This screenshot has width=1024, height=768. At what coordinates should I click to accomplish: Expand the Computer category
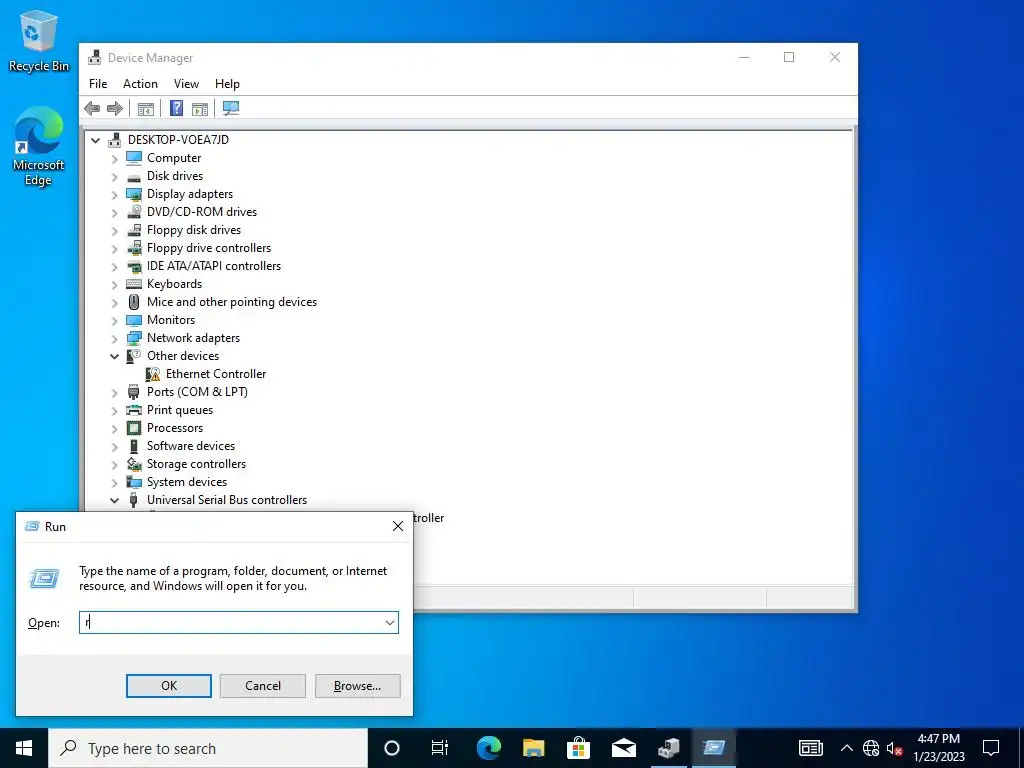click(114, 159)
